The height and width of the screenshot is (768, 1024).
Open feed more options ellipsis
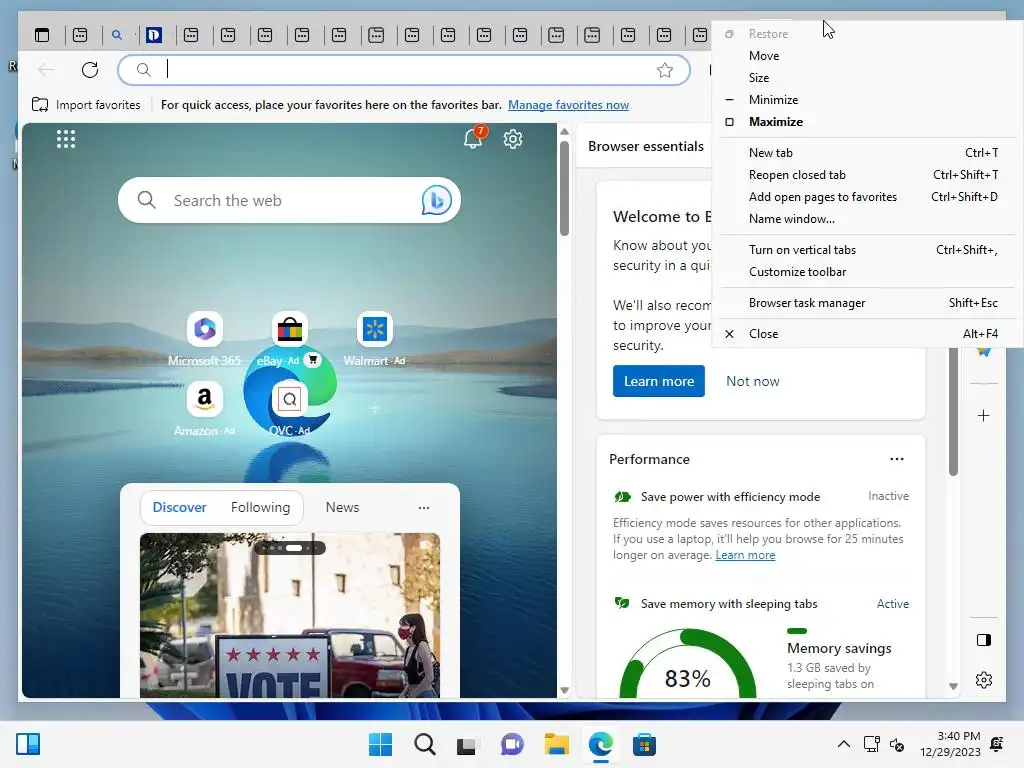pos(424,507)
